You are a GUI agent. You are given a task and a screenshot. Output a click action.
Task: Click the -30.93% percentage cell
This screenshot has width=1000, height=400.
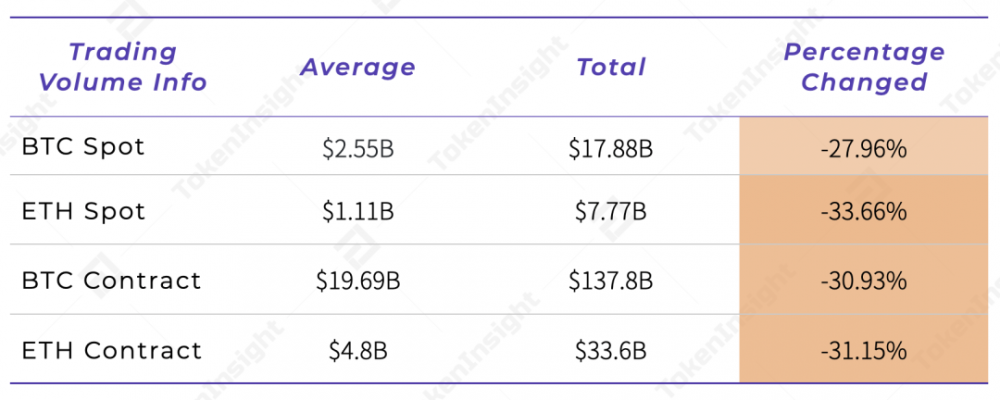point(864,282)
